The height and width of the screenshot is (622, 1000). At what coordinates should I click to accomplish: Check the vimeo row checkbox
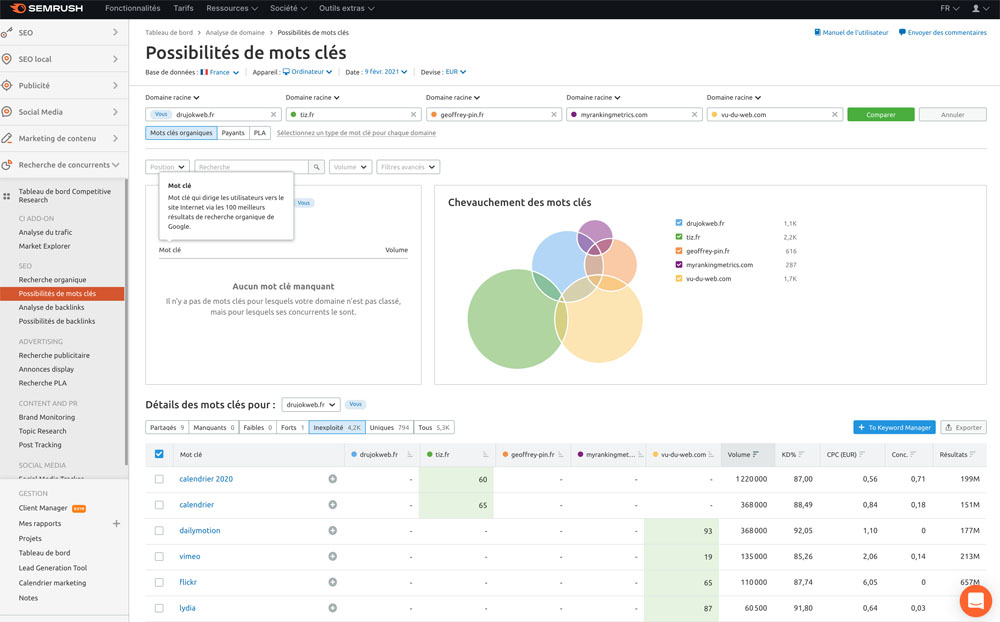159,556
